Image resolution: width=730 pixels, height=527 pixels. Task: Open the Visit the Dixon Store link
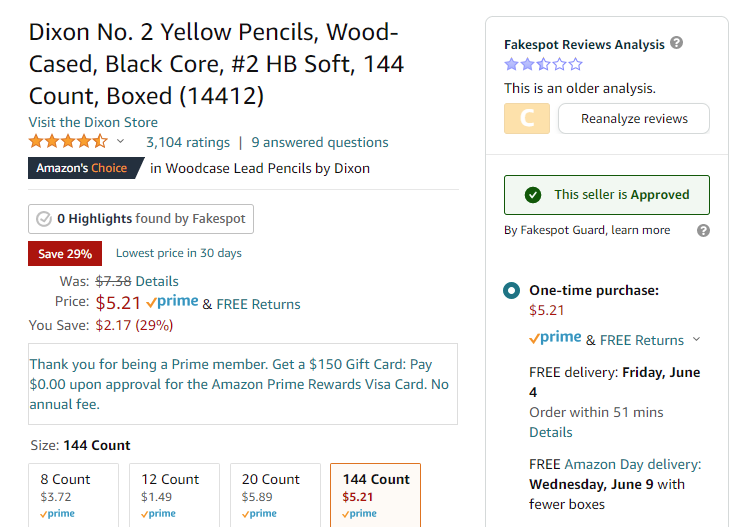(x=93, y=122)
